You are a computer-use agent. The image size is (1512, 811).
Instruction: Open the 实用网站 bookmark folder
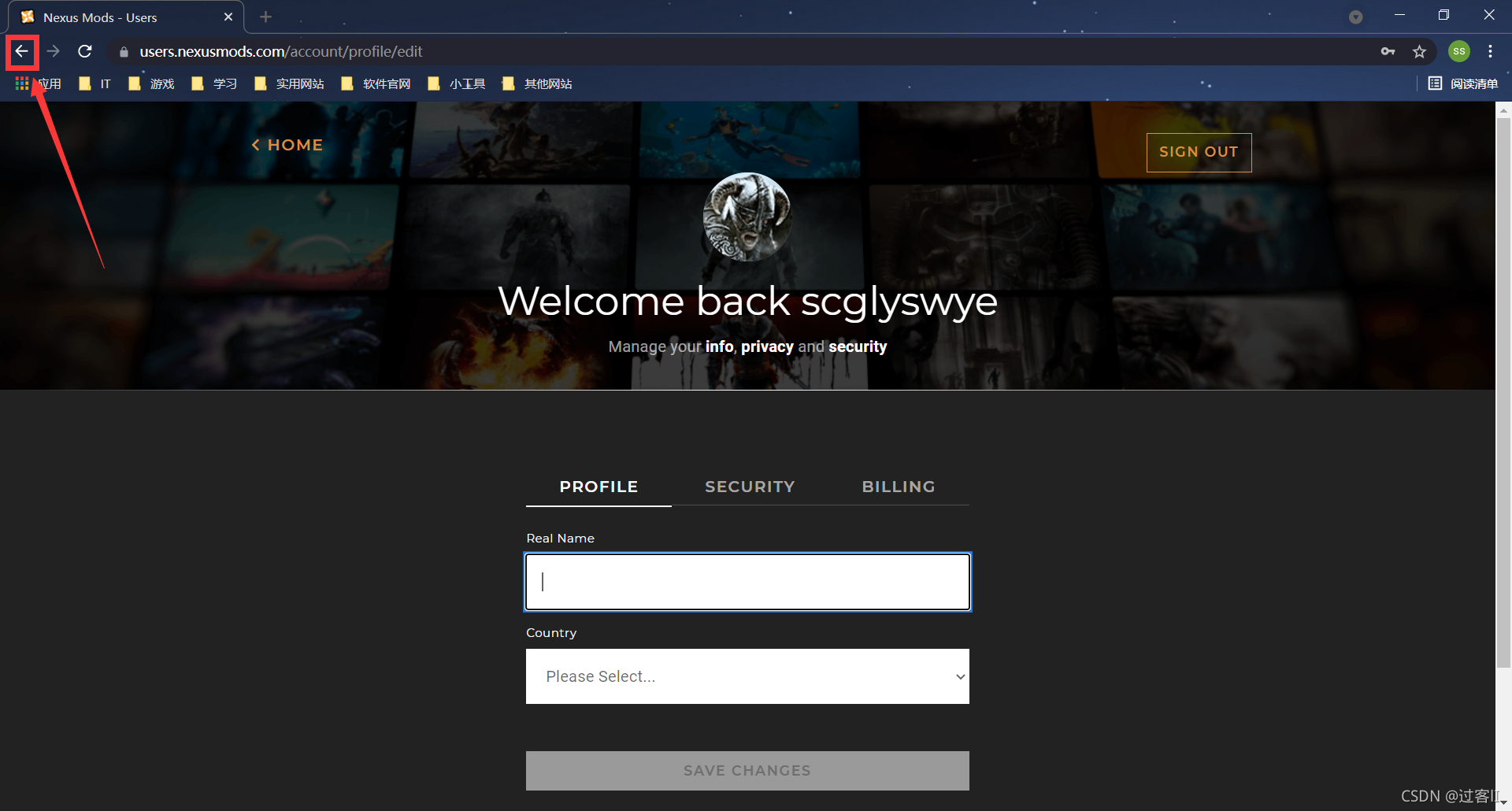[289, 83]
